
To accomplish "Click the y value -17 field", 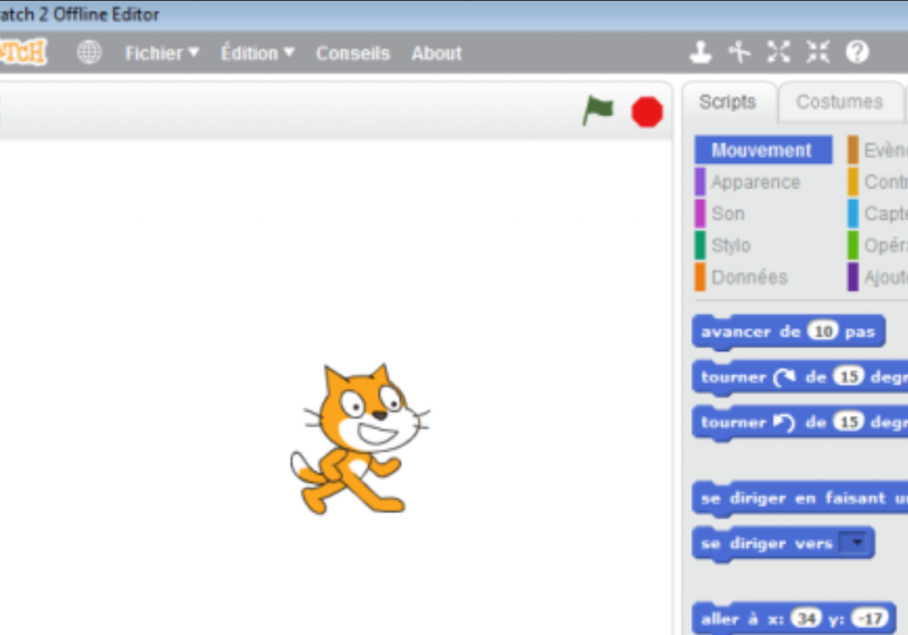I will coord(870,619).
